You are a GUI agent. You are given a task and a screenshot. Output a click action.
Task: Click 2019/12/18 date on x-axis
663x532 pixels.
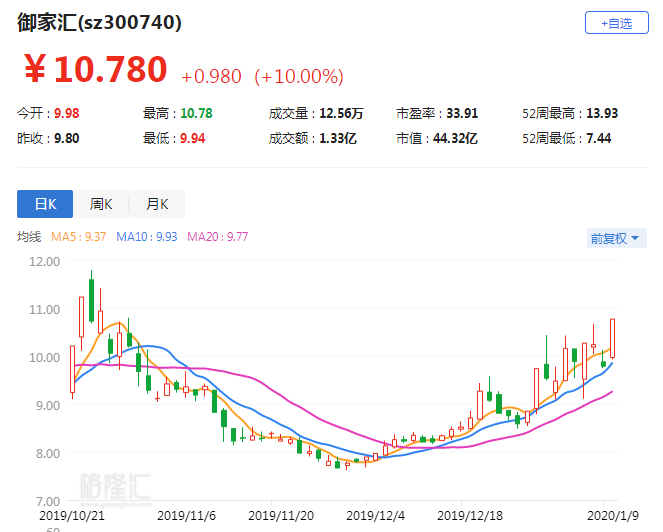click(470, 516)
